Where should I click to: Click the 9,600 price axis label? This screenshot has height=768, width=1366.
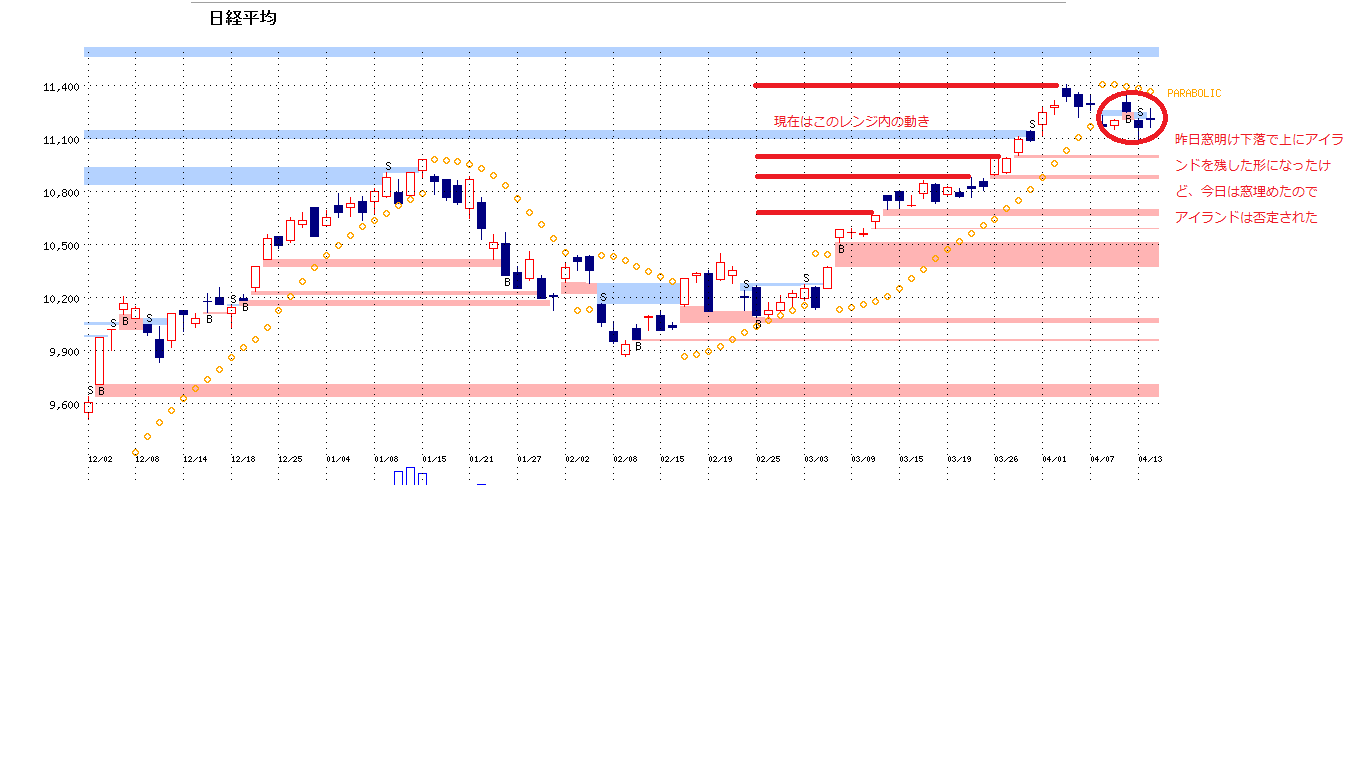point(61,405)
